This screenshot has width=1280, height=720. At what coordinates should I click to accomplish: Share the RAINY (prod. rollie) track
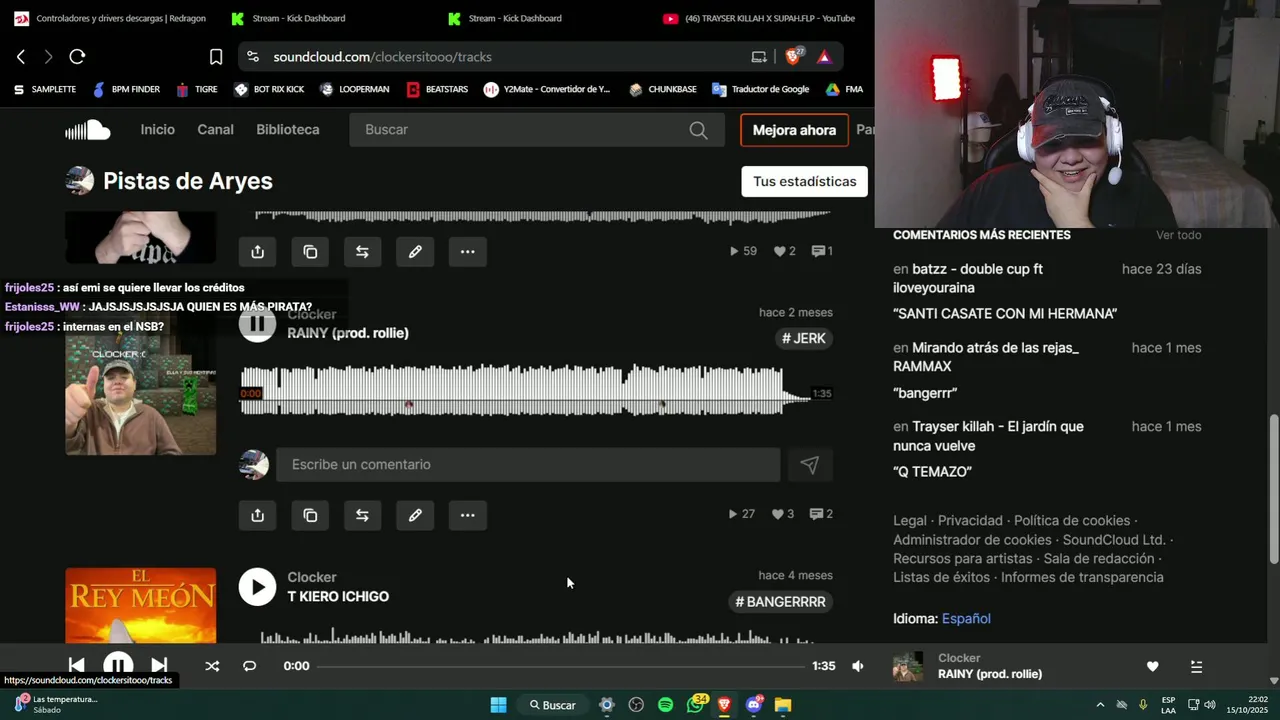[x=258, y=515]
